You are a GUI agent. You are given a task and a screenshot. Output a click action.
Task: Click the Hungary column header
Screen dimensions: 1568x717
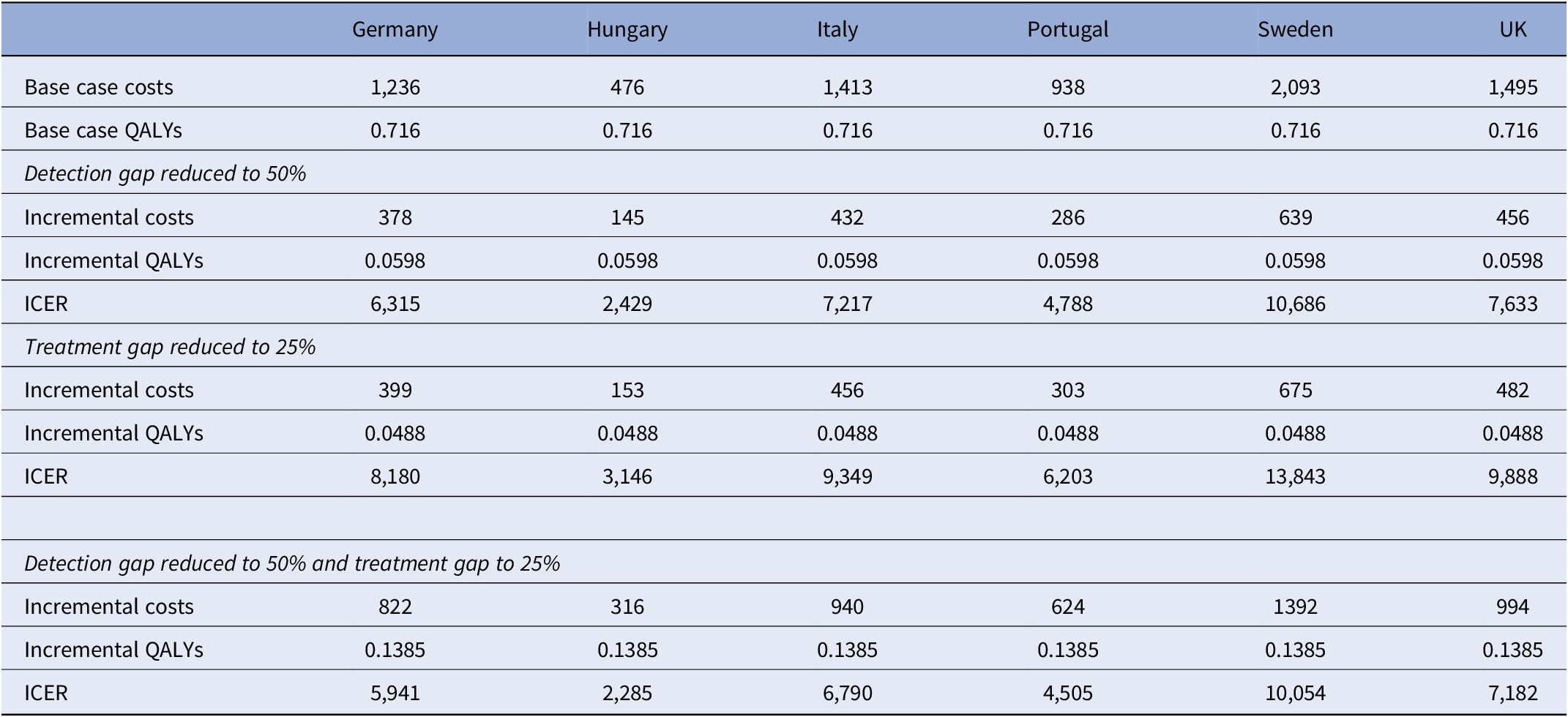pyautogui.click(x=627, y=29)
